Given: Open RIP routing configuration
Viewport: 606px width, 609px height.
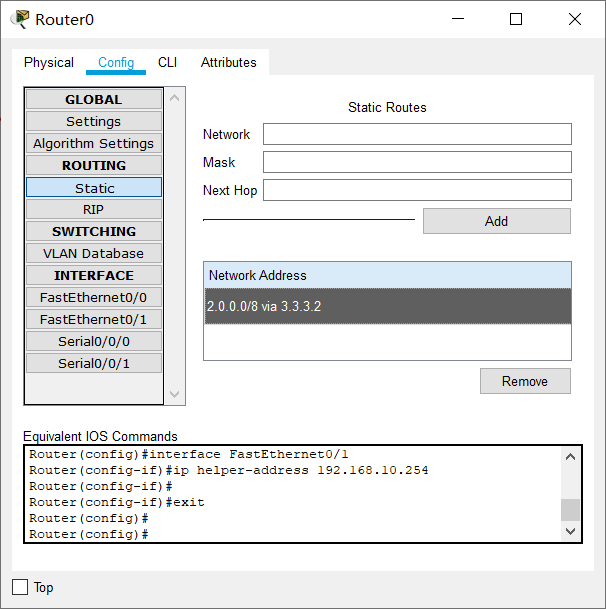Looking at the screenshot, I should click(94, 209).
